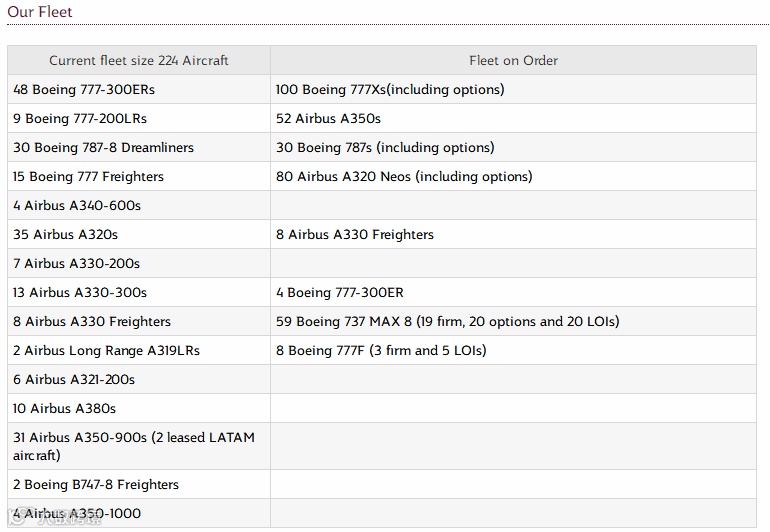The height and width of the screenshot is (532, 770).
Task: Select the '35 Airbus A320s' cell
Action: pos(65,234)
